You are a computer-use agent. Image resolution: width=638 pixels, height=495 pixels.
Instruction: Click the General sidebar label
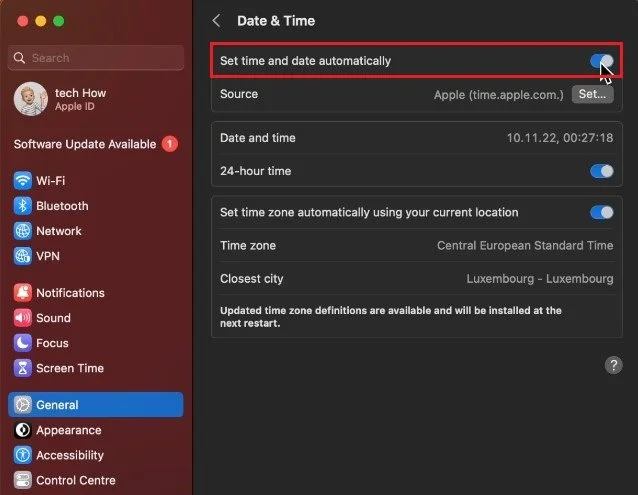click(x=57, y=405)
